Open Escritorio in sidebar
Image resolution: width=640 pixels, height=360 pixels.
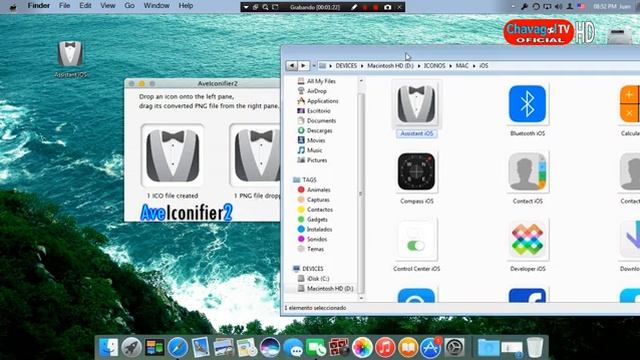(x=314, y=111)
